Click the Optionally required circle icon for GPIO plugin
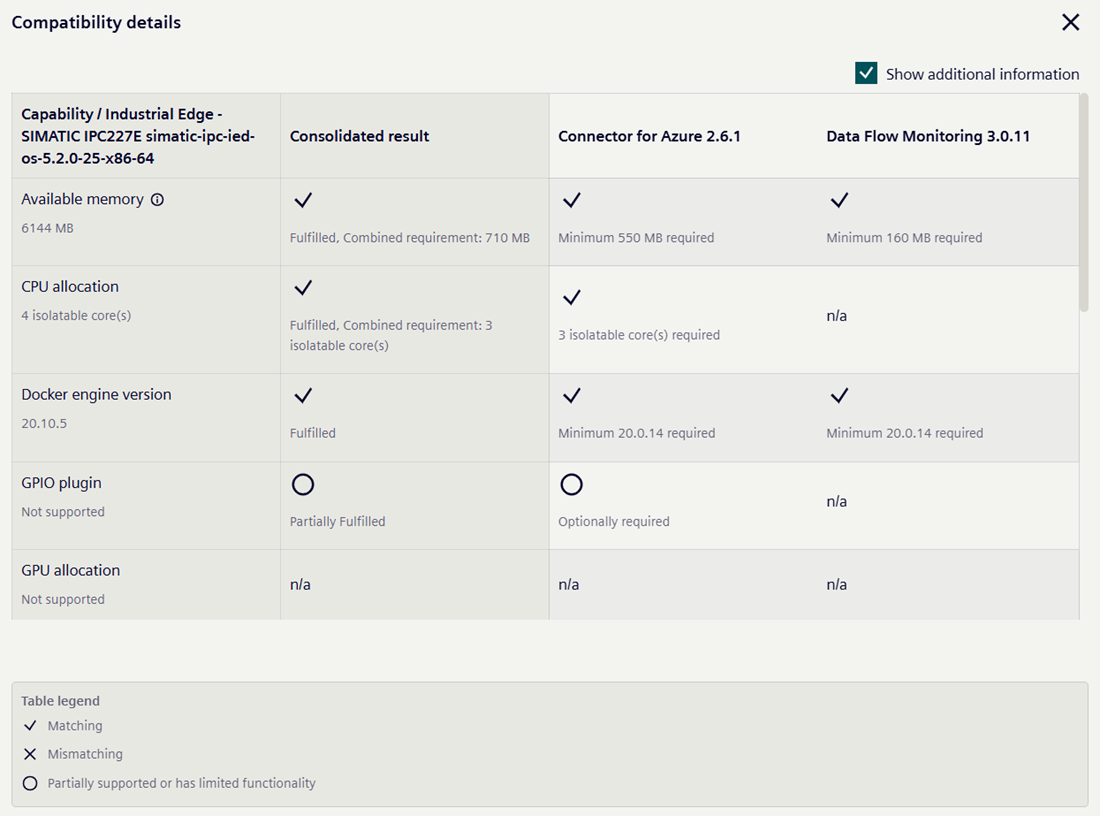Screen dimensions: 1100x816 (572, 484)
